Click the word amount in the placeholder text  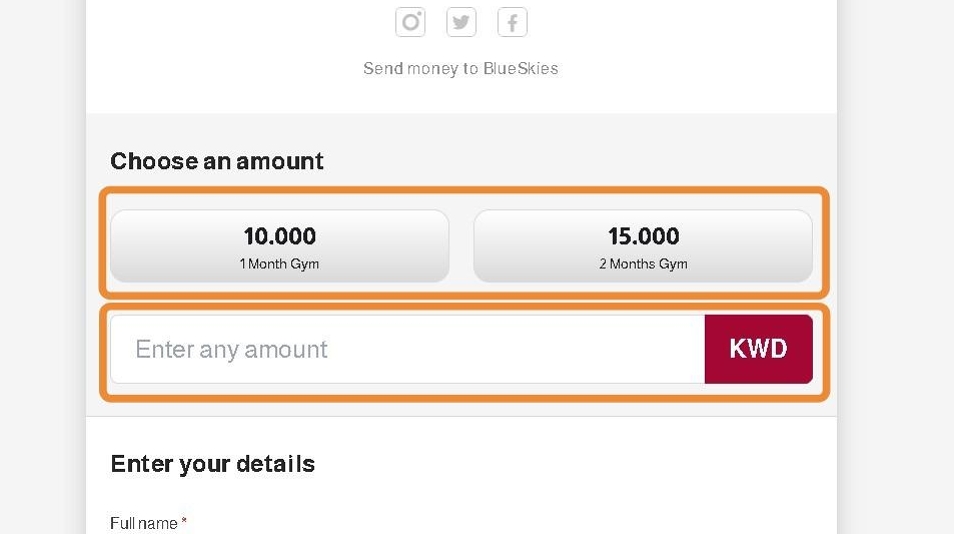[285, 350]
